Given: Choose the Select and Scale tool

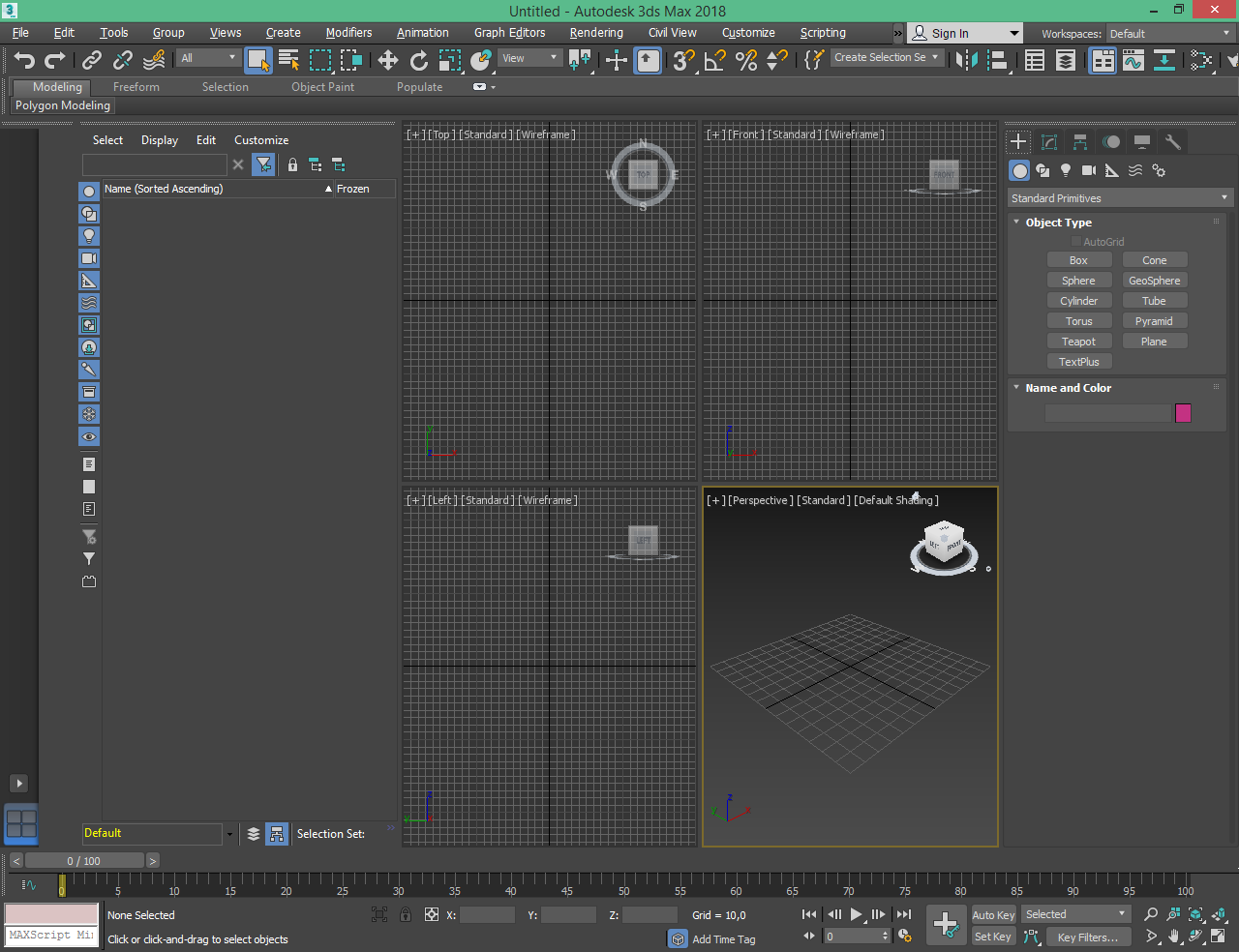Looking at the screenshot, I should [x=450, y=60].
